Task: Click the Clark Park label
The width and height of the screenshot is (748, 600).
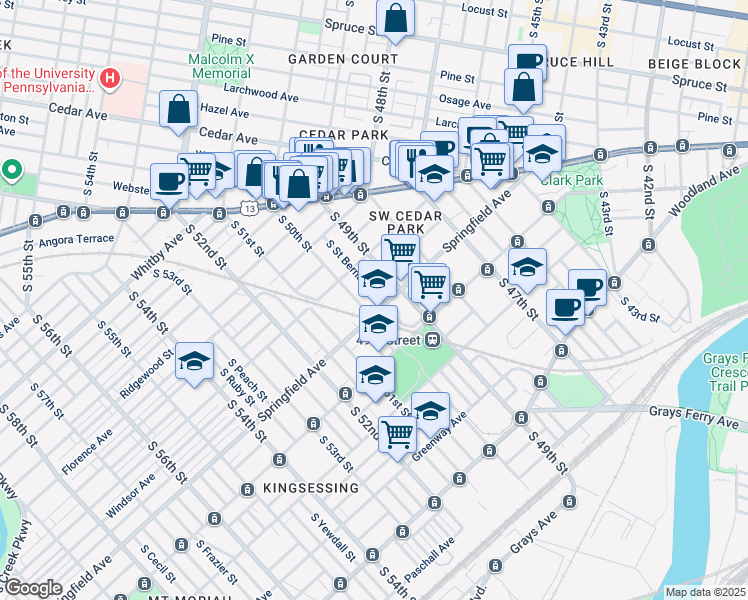Action: [x=571, y=180]
